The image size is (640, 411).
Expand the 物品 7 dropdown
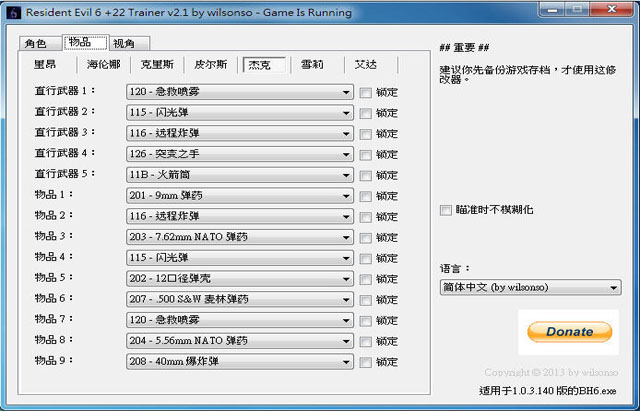coord(240,320)
